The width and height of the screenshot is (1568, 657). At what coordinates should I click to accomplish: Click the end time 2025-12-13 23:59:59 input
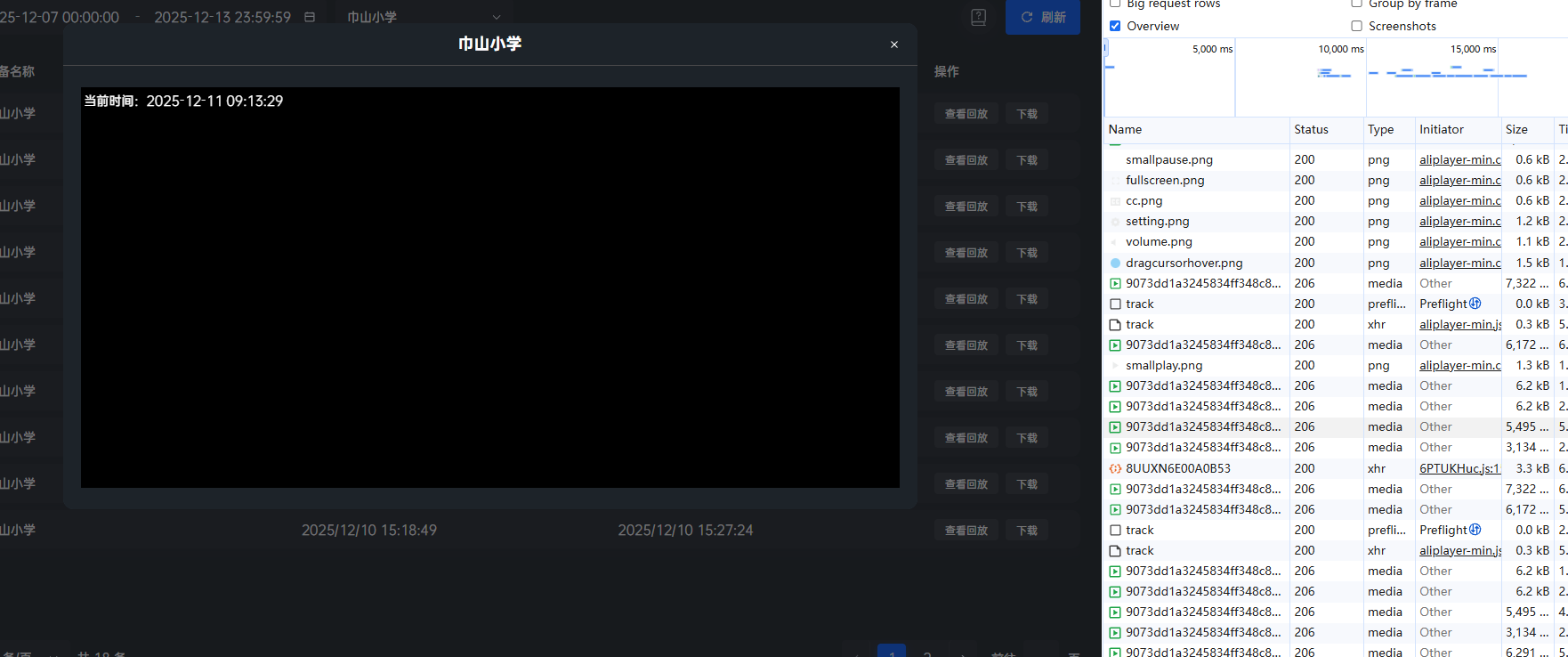(x=222, y=17)
